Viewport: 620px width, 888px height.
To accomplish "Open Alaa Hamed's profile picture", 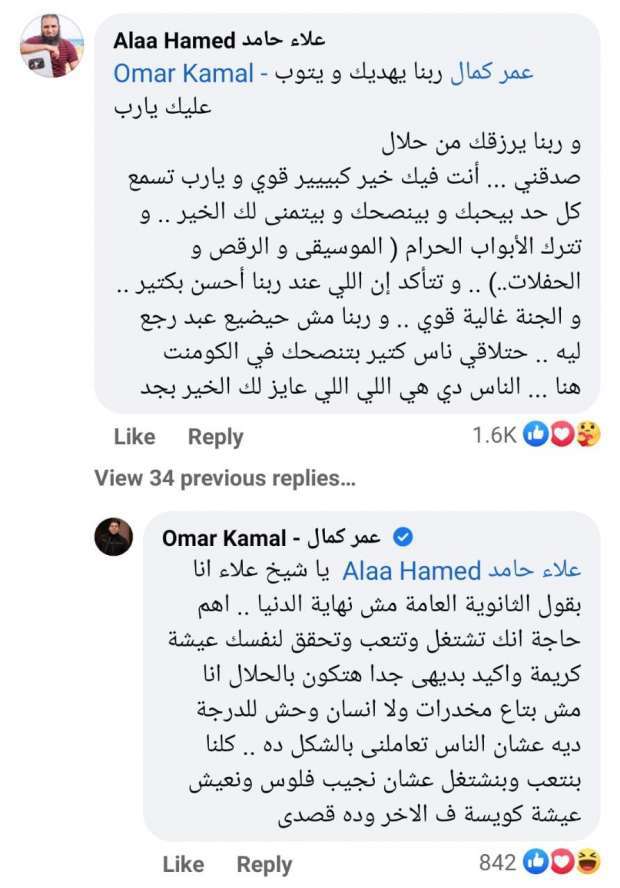I will [52, 45].
